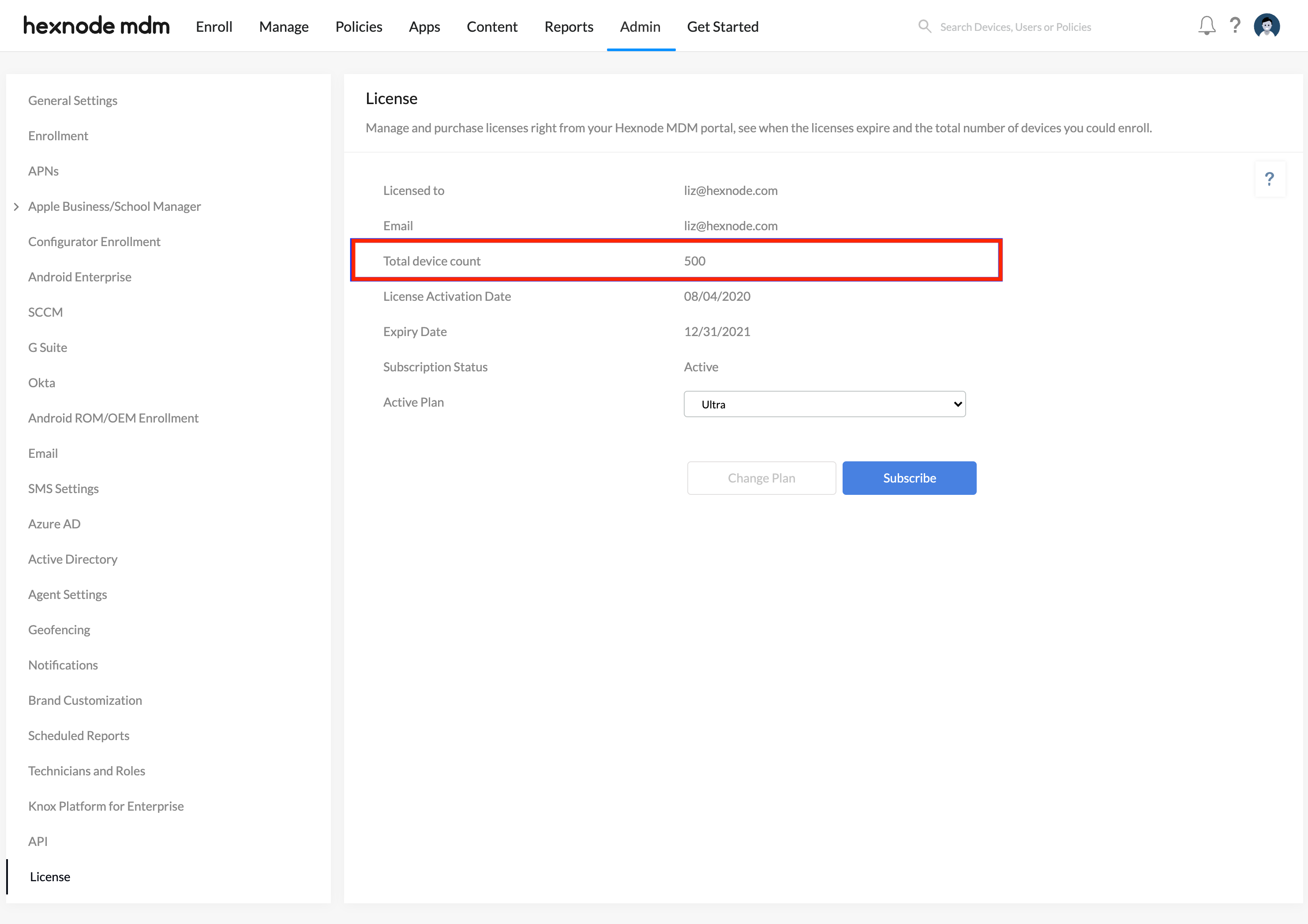The image size is (1308, 924).
Task: Focus the Search Devices, Users or Policies field
Action: pyautogui.click(x=1015, y=27)
